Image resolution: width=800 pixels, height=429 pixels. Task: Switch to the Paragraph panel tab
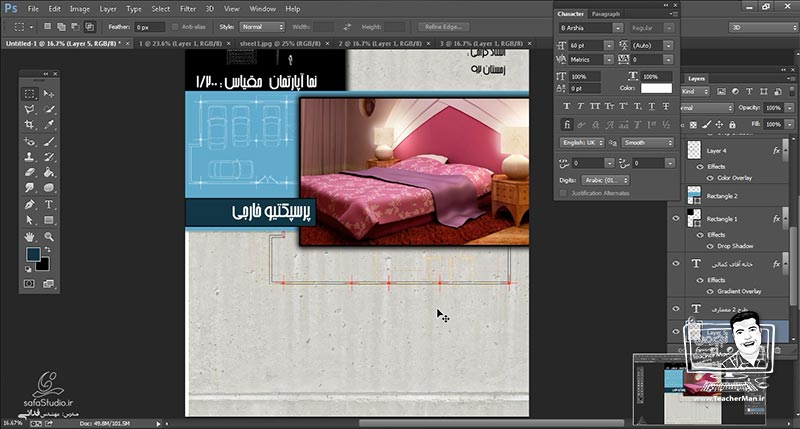click(606, 14)
